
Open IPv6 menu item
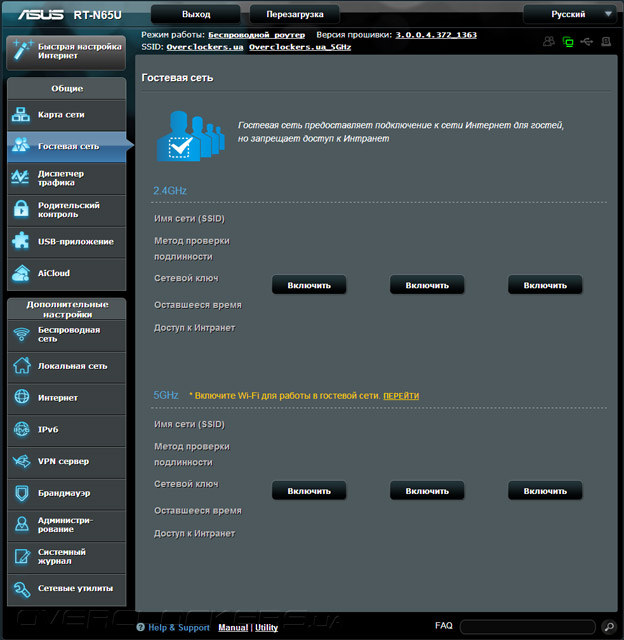(67, 430)
